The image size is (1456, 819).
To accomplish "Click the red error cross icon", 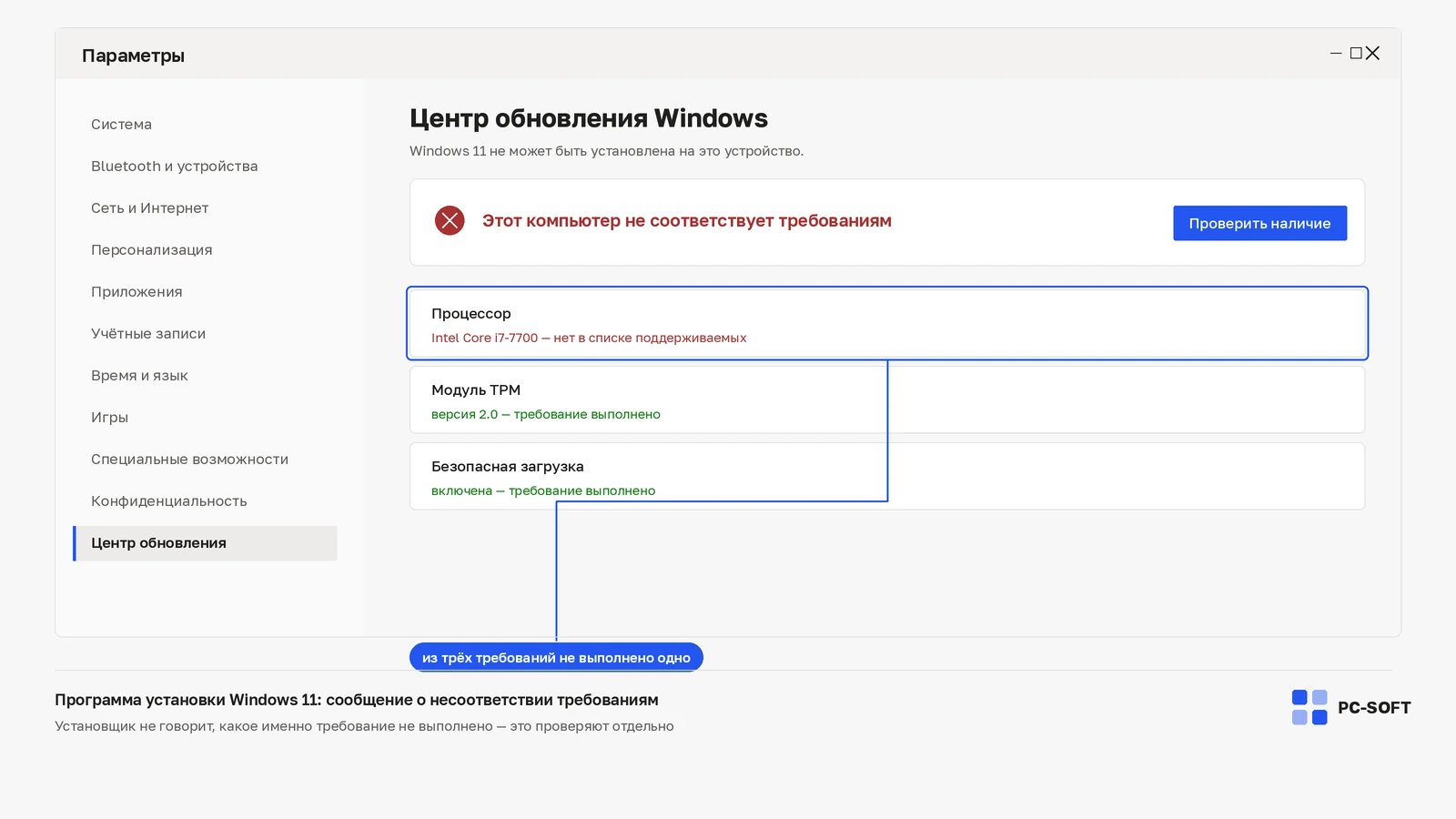I will 450,220.
